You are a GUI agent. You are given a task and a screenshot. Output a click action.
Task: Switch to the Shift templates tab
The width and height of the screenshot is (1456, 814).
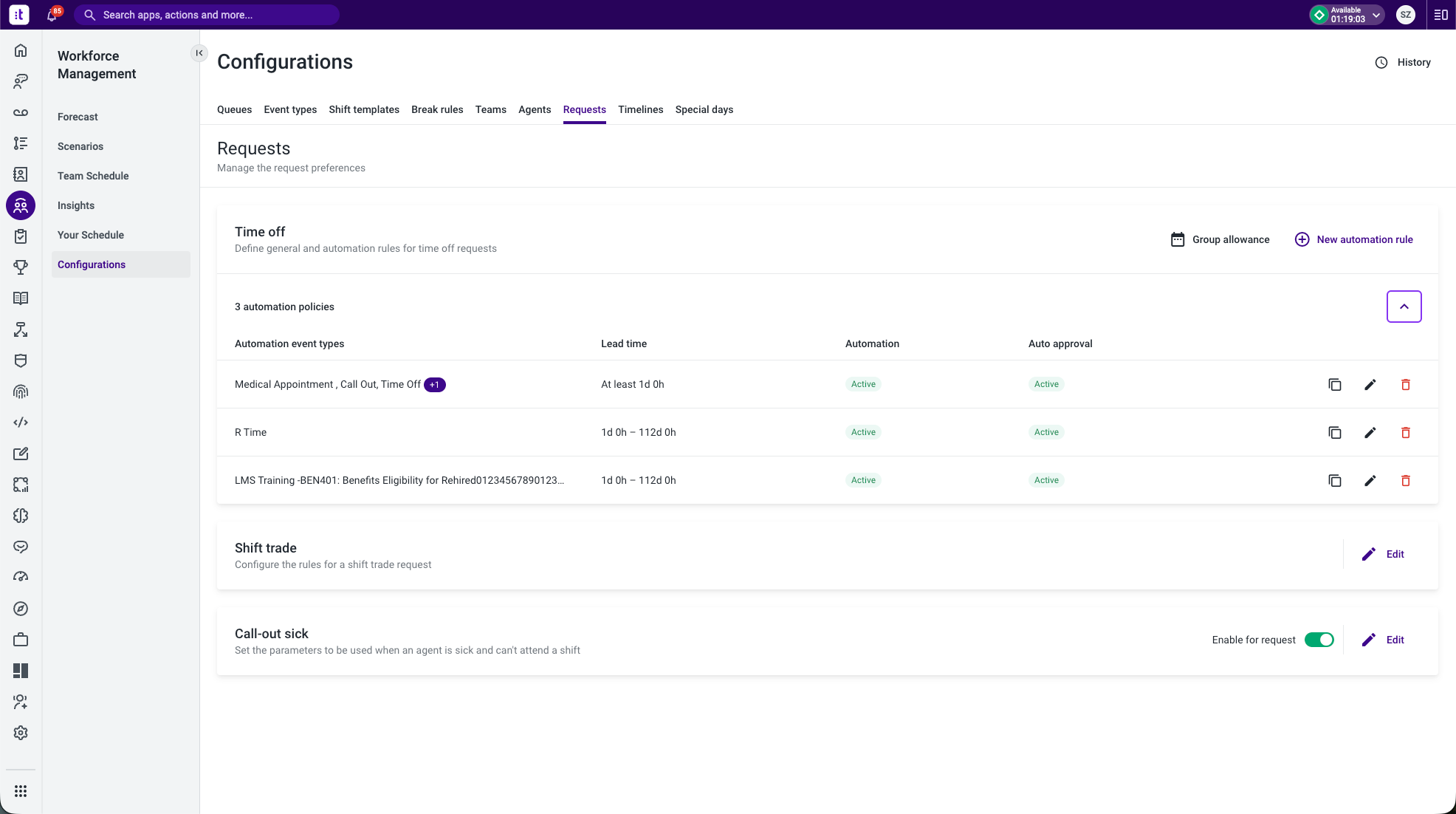pyautogui.click(x=364, y=109)
